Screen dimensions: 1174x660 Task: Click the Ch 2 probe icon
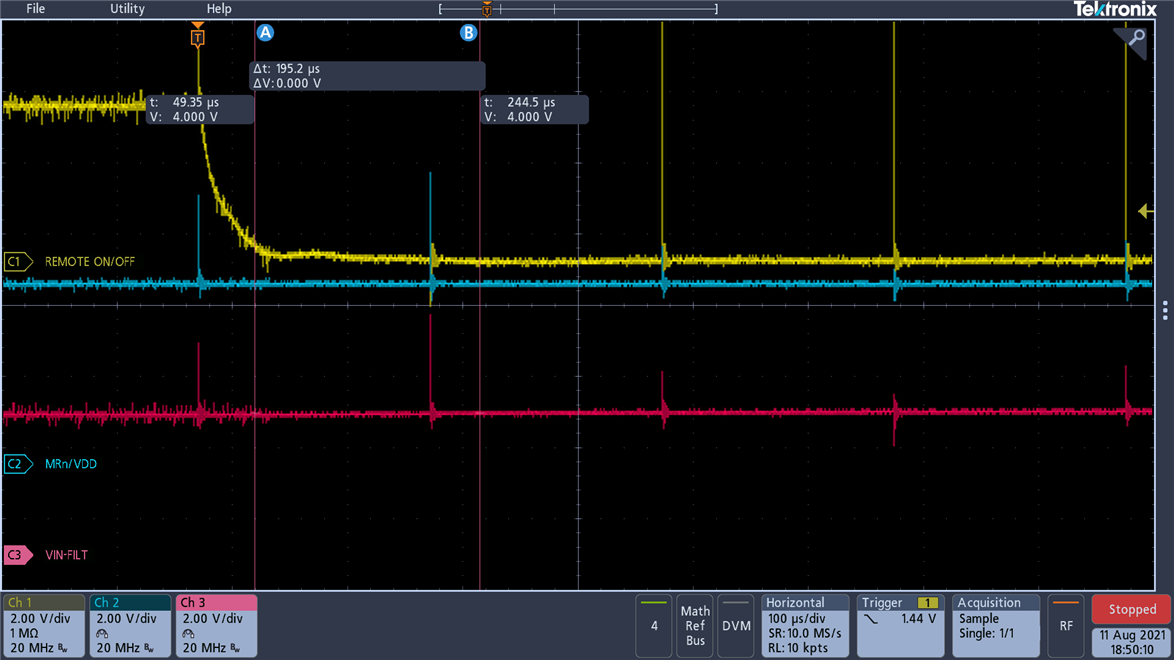(102, 634)
